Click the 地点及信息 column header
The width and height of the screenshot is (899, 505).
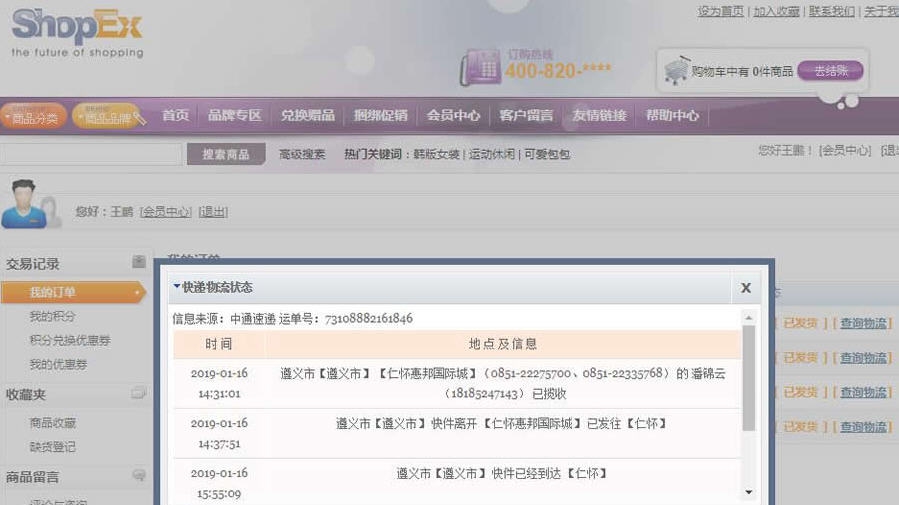tap(503, 344)
